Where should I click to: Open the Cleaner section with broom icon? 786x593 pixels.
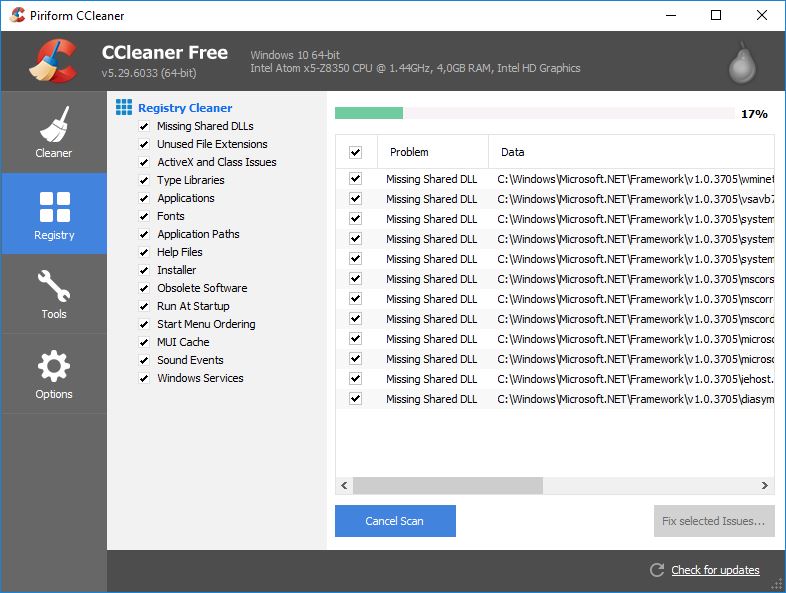tap(54, 132)
